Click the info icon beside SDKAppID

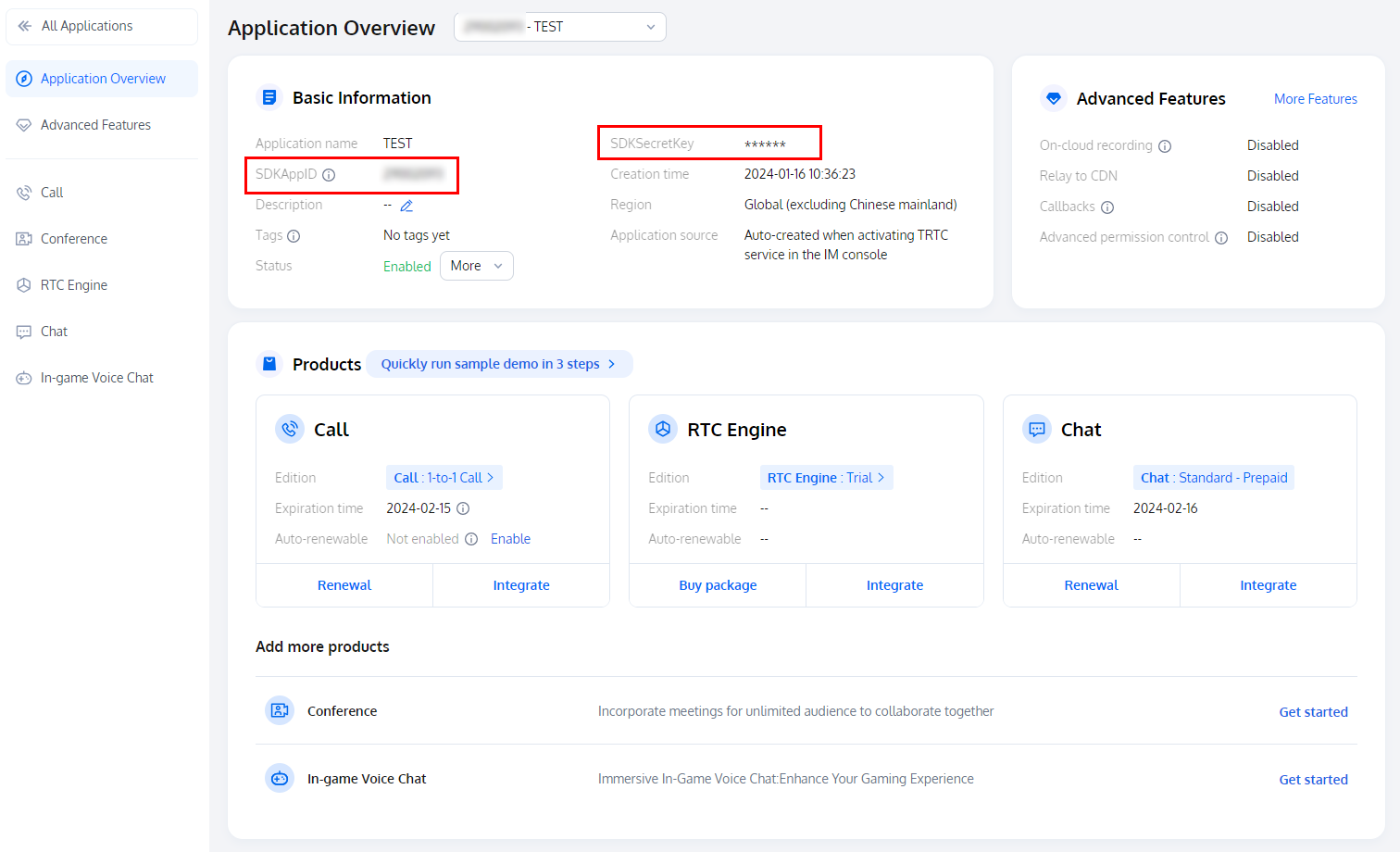(329, 175)
